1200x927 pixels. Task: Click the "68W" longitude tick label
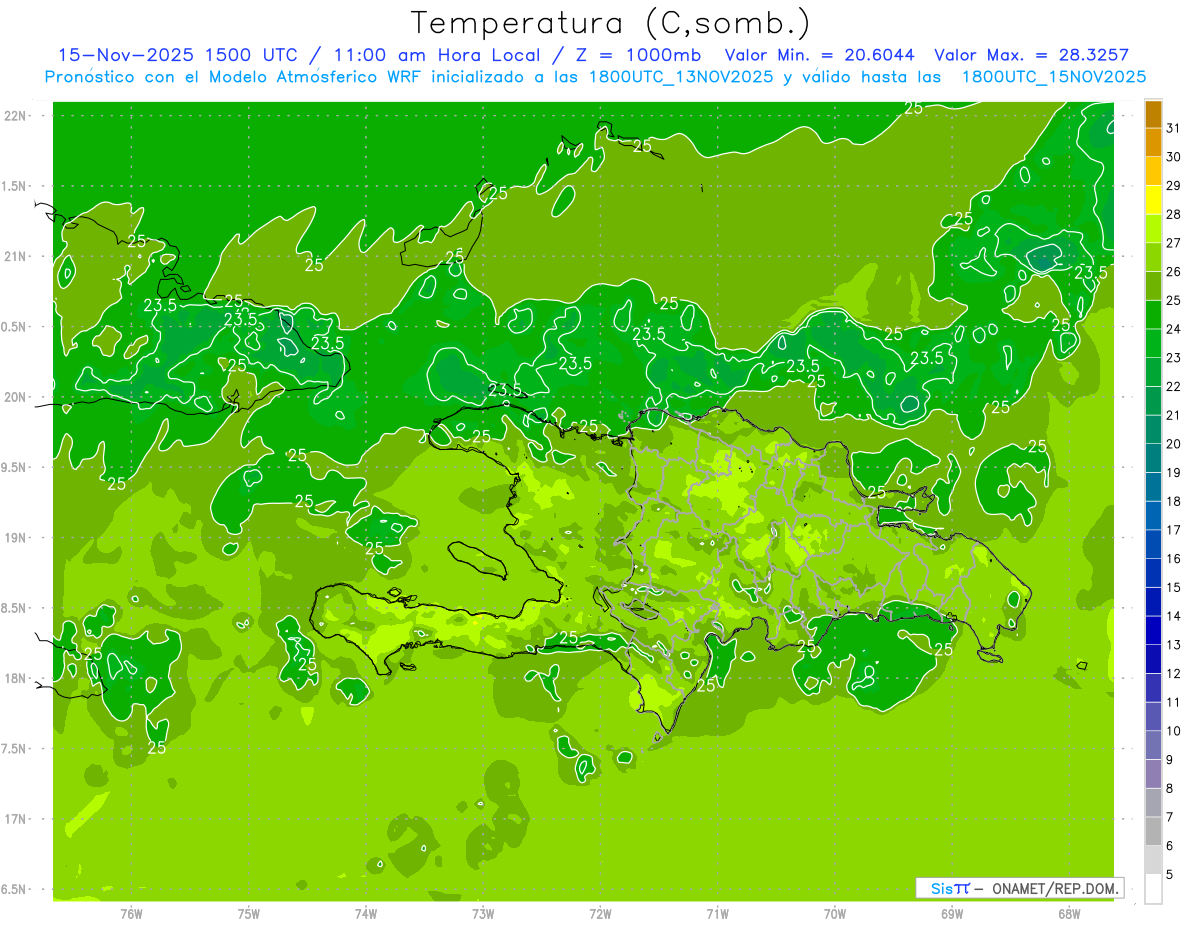[1069, 913]
